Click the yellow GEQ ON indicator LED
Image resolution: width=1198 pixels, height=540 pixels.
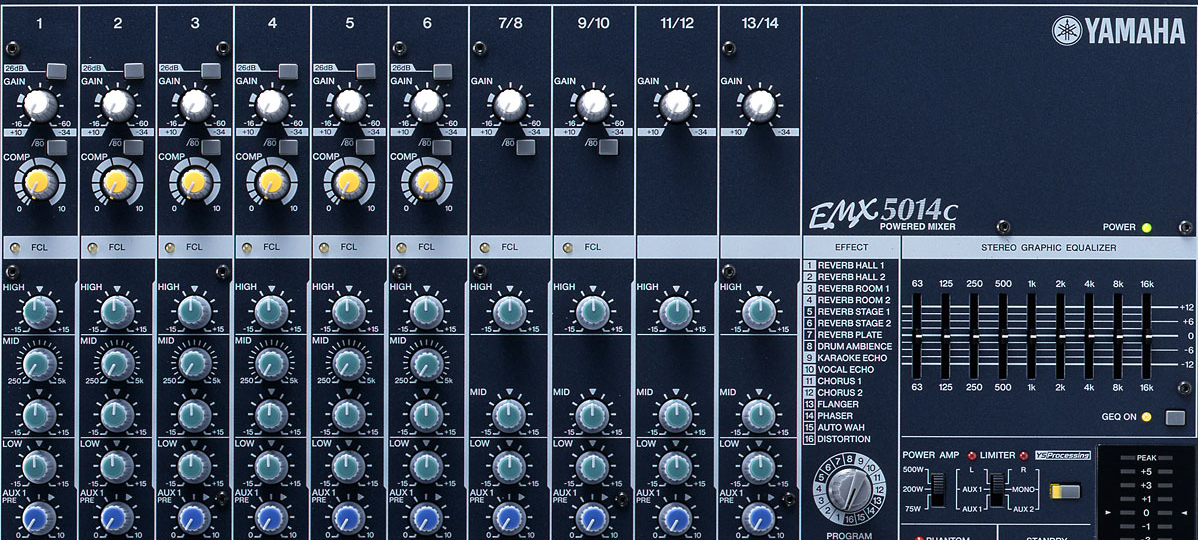coord(1145,417)
